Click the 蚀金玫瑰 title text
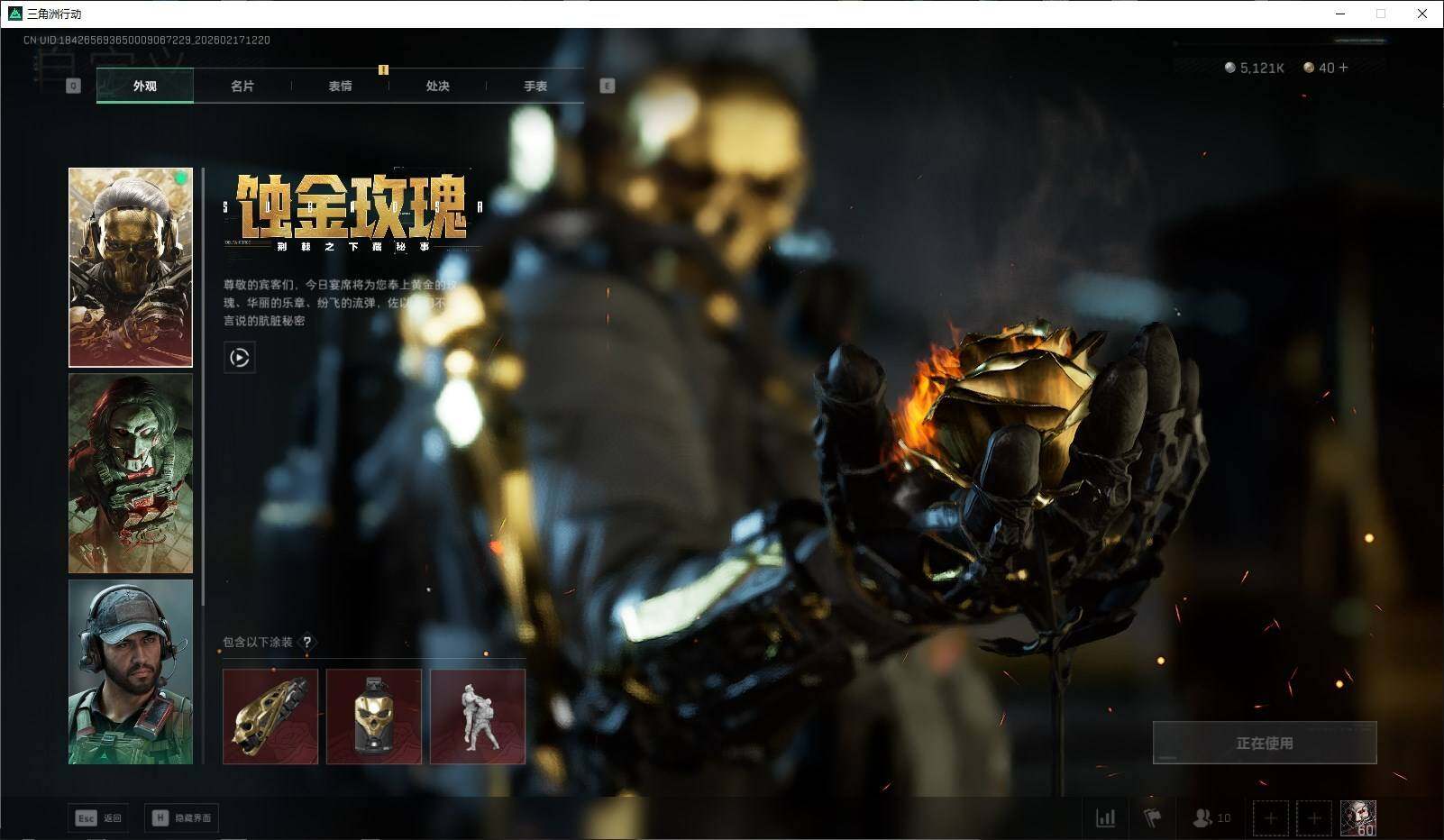This screenshot has width=1444, height=840. pos(352,206)
